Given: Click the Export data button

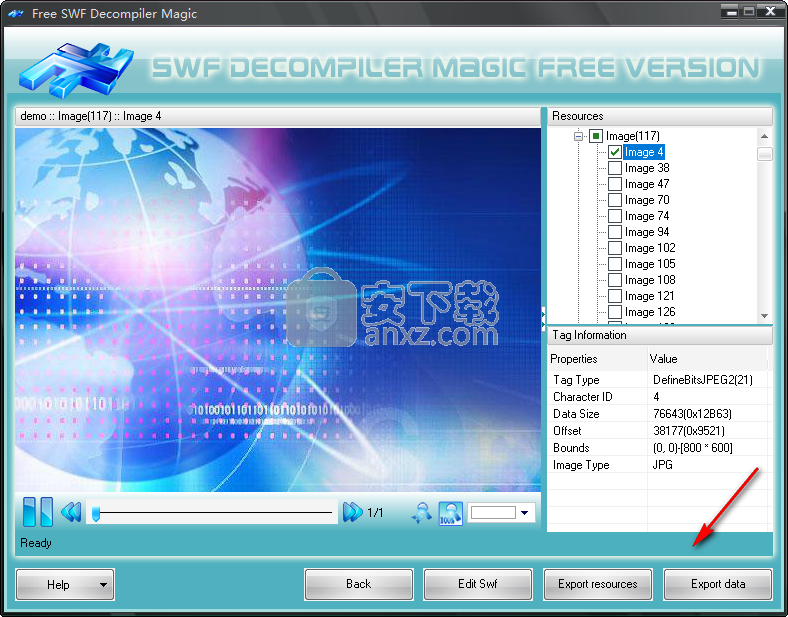Looking at the screenshot, I should click(718, 584).
